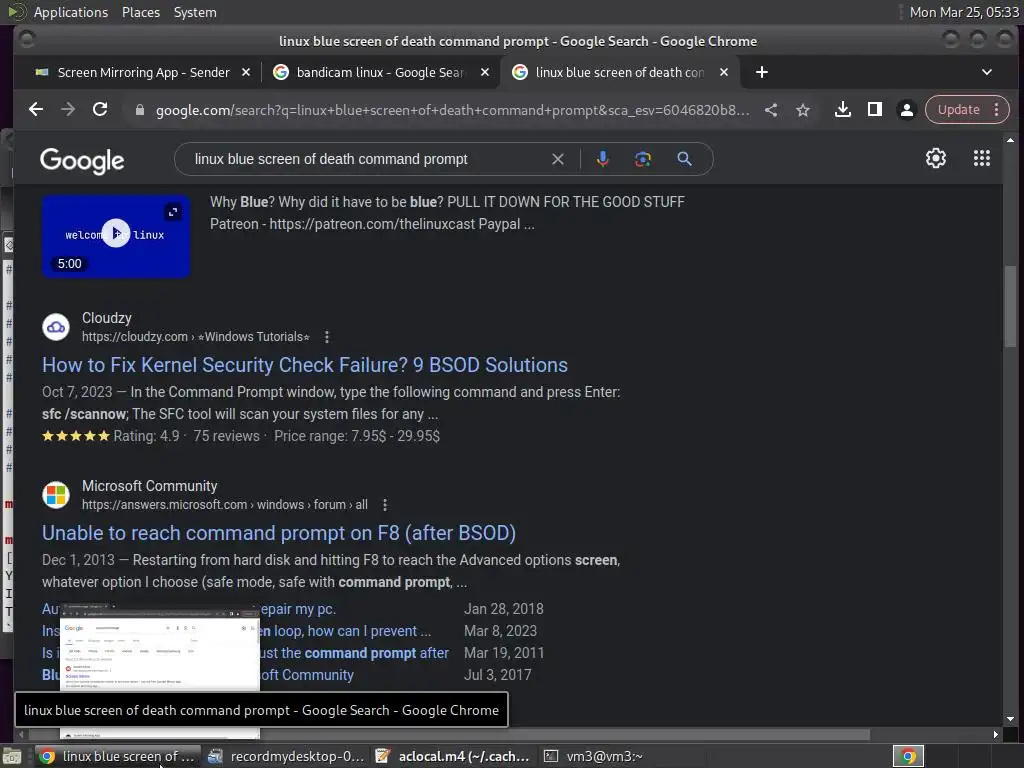1024x768 pixels.
Task: Click the forward navigation arrow
Action: click(68, 110)
